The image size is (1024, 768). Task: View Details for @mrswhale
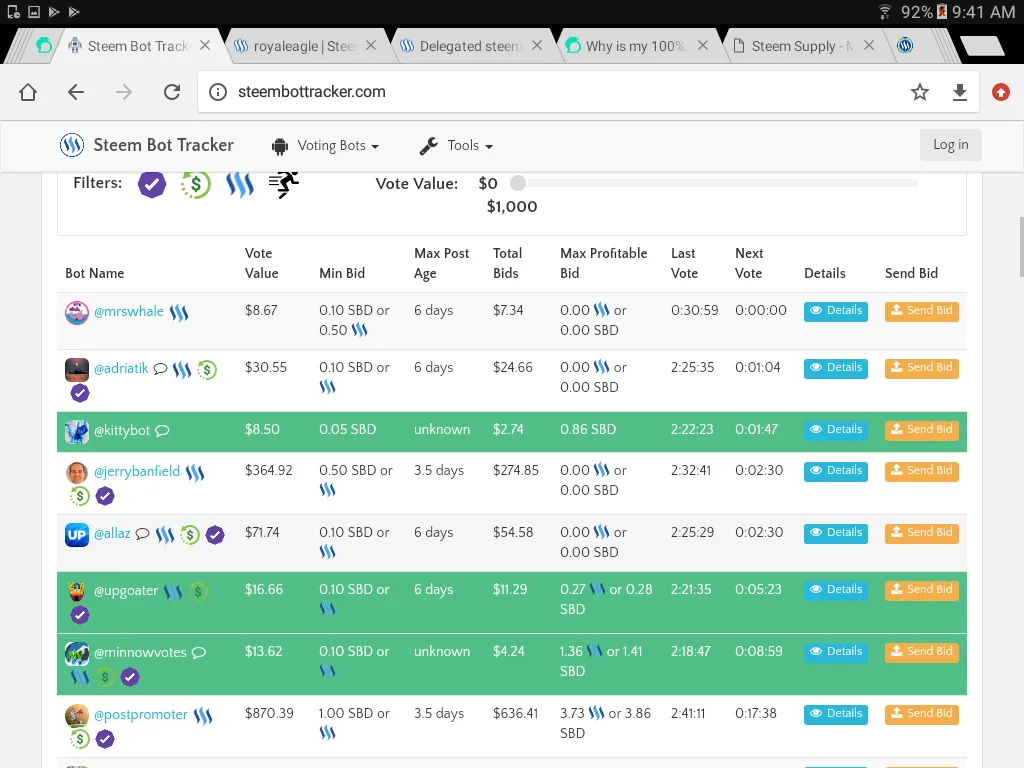pos(836,311)
